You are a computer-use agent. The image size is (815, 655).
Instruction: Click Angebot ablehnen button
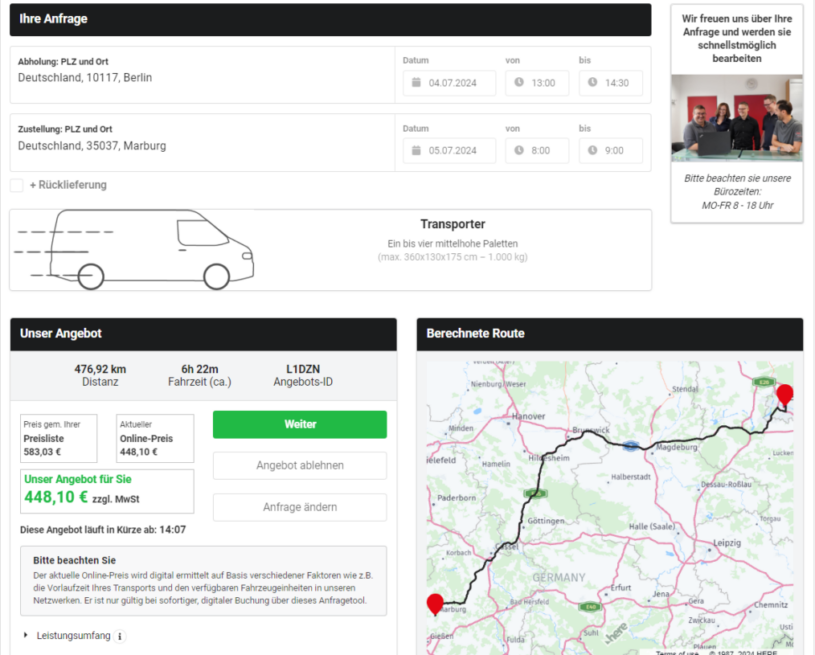click(299, 466)
